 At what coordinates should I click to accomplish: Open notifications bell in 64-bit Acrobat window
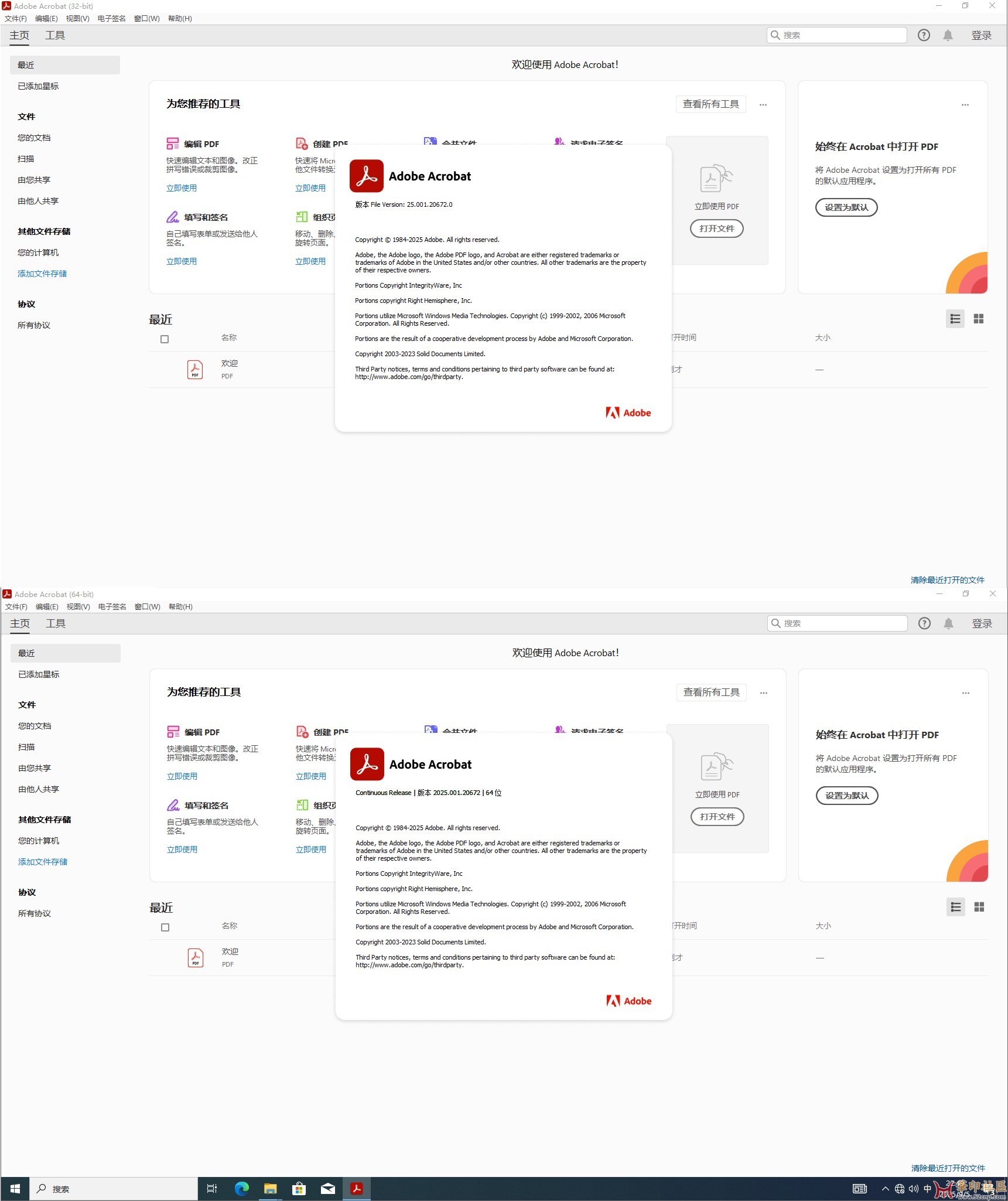point(948,623)
